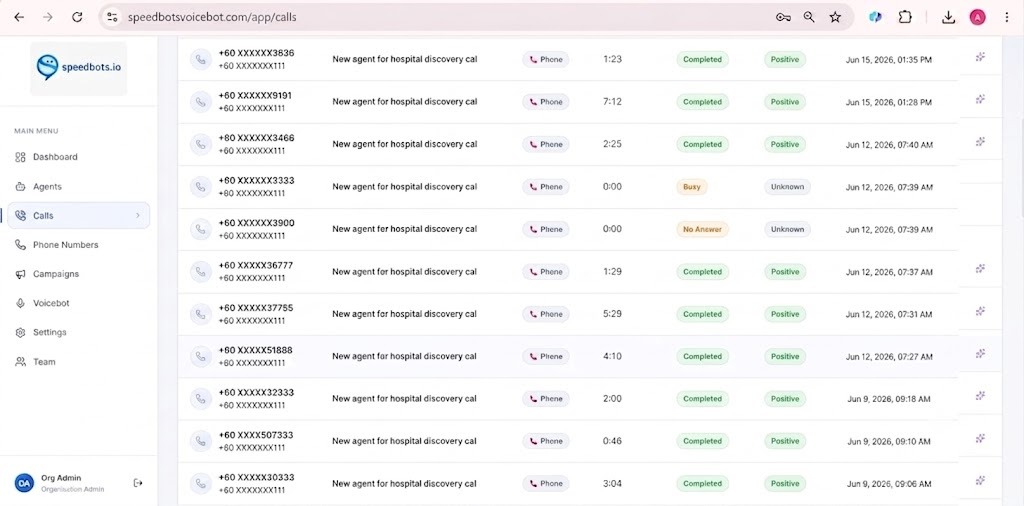Image resolution: width=1024 pixels, height=506 pixels.
Task: Open AI sparkle for 09:10 AM call
Action: point(980,438)
